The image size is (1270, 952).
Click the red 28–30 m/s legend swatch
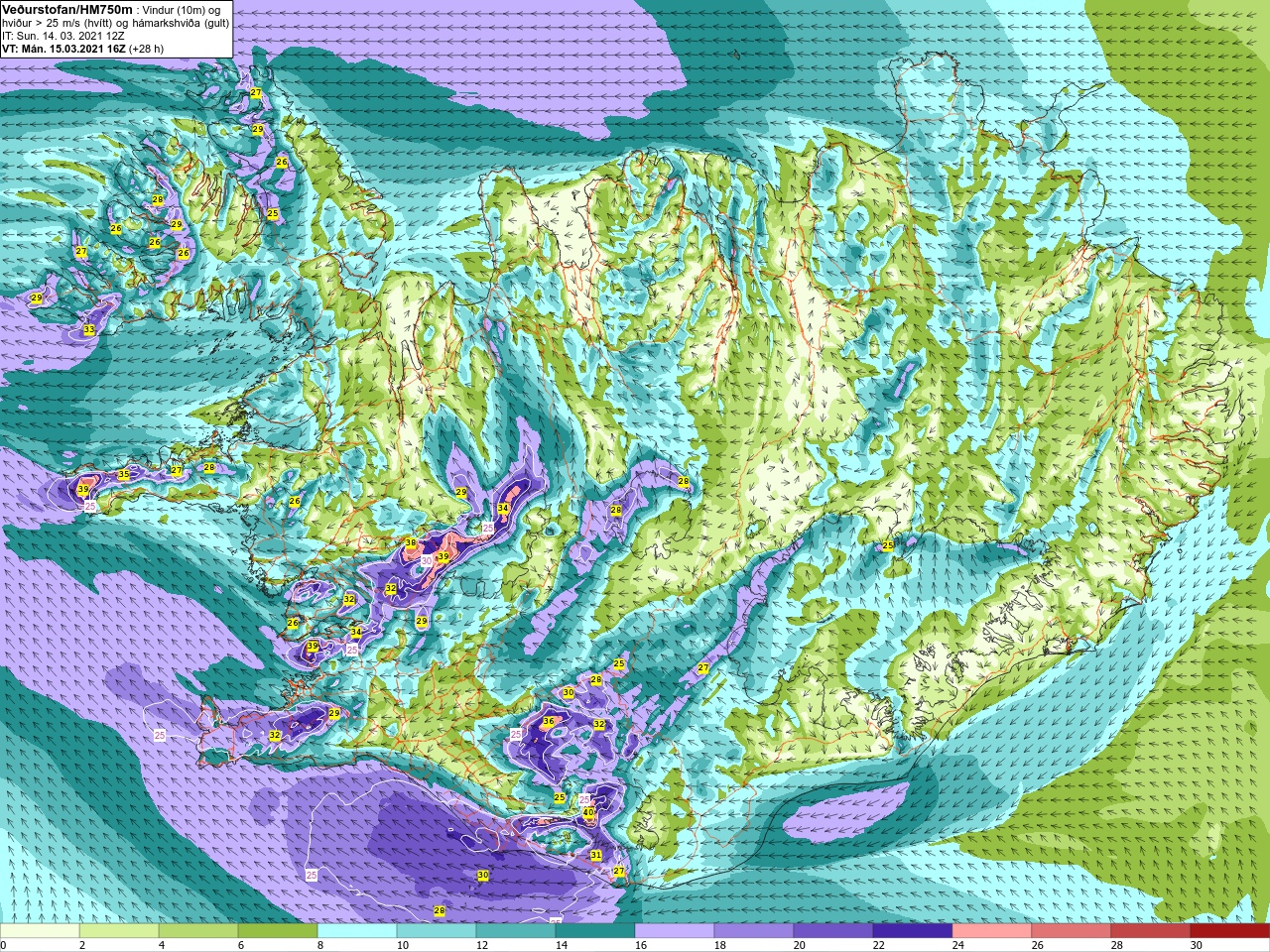pyautogui.click(x=1151, y=931)
